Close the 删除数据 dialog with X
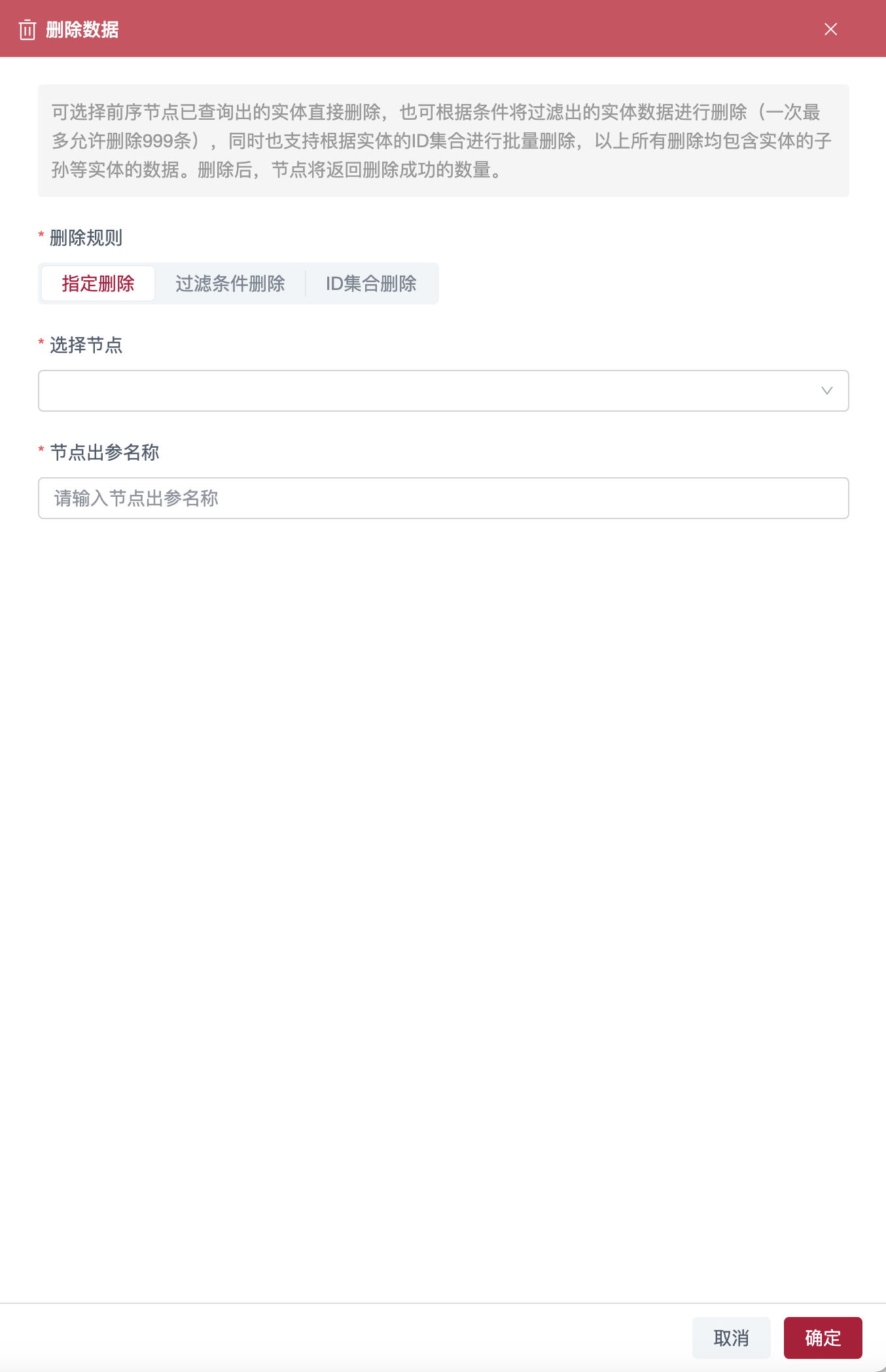The width and height of the screenshot is (886, 1372). tap(830, 29)
